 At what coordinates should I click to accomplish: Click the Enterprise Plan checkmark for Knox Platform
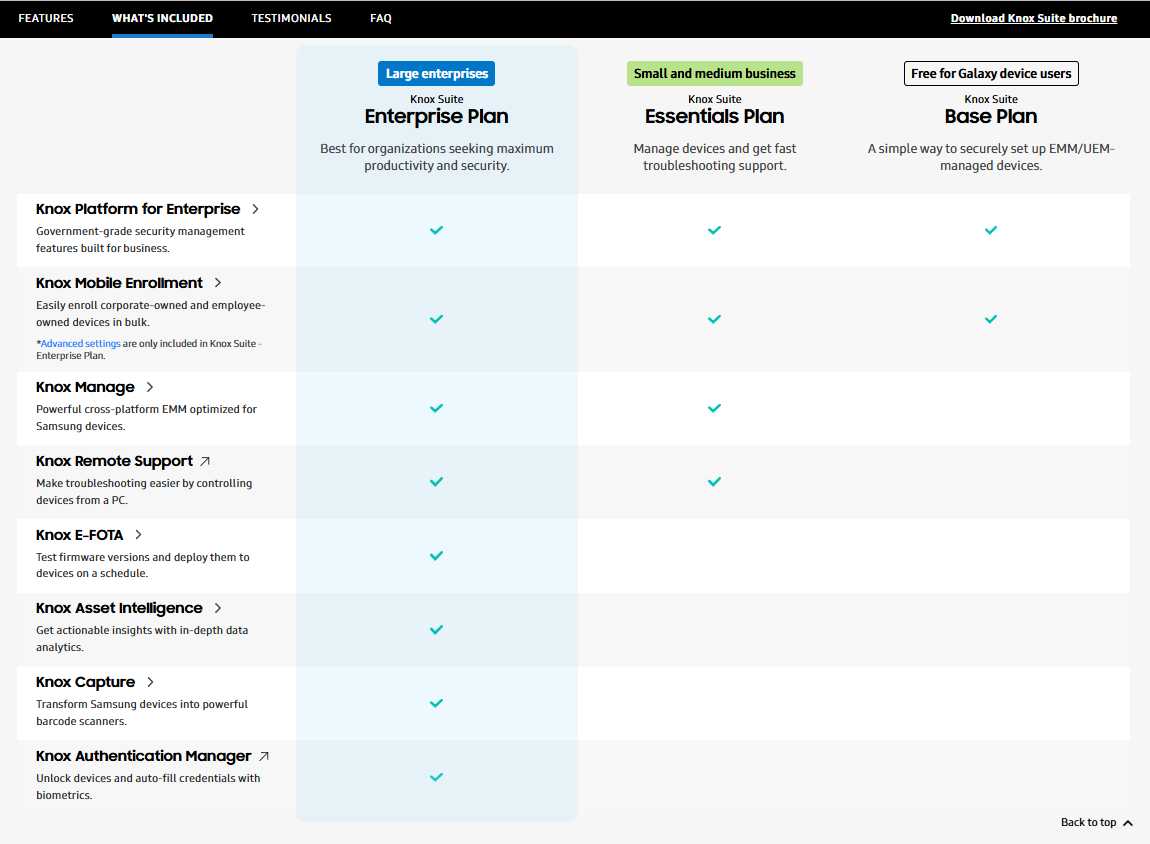tap(436, 230)
